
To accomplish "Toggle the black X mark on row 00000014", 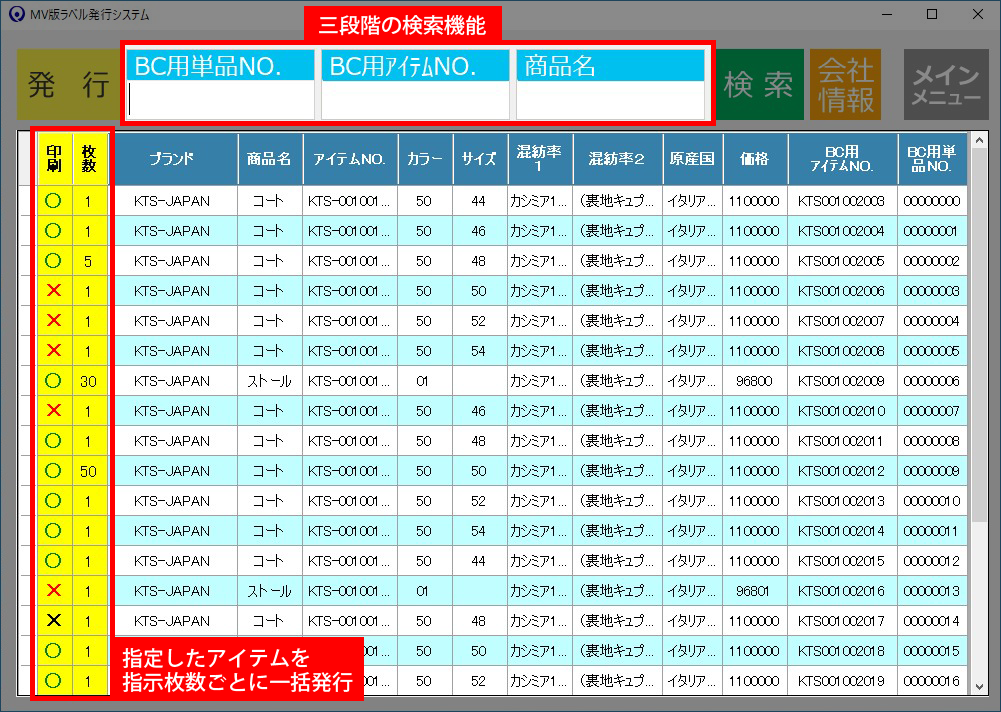I will point(54,621).
